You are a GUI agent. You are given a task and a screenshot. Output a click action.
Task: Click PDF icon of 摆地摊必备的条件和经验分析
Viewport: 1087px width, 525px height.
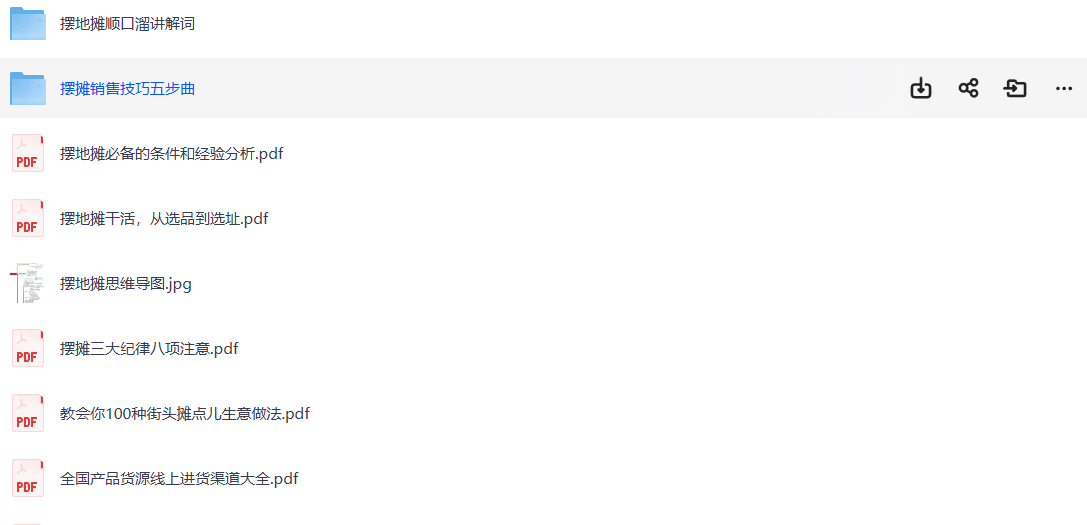click(x=28, y=154)
